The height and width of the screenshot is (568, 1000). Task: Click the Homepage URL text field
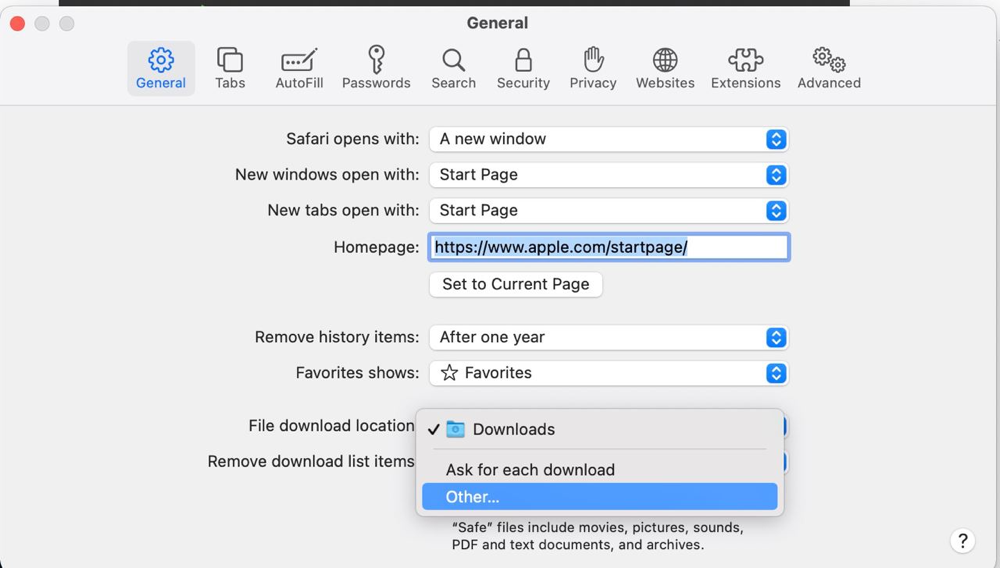[x=608, y=247]
